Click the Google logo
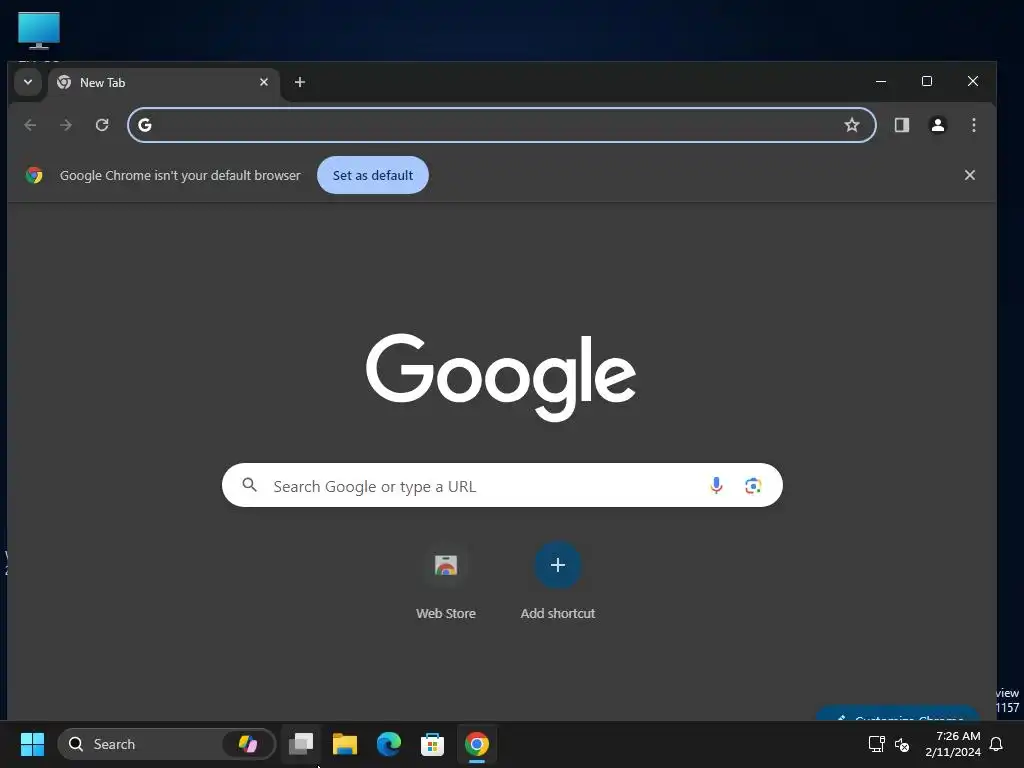Screen dimensions: 1024x768 click(501, 377)
